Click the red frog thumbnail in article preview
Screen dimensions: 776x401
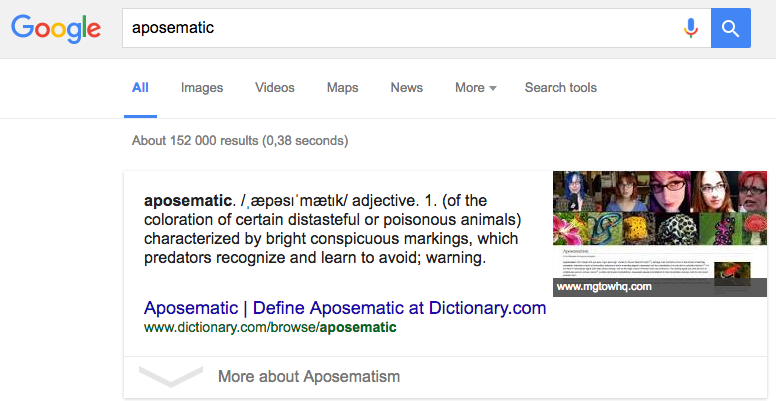pos(732,273)
